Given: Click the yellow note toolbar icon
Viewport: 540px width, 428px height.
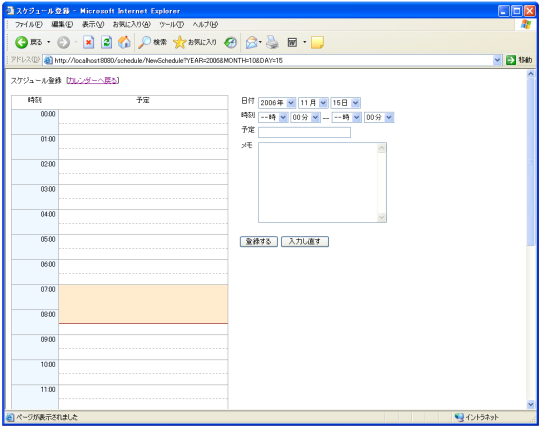Looking at the screenshot, I should (317, 42).
